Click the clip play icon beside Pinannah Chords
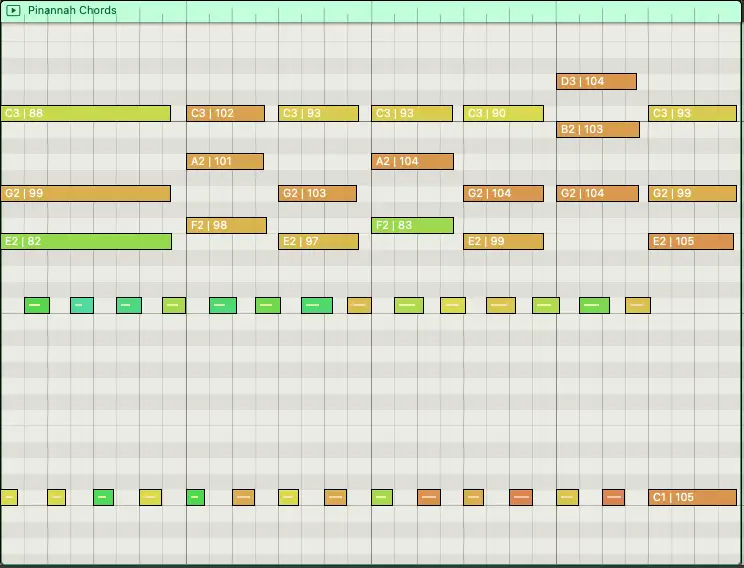Screen dimensions: 744x568 coord(13,10)
